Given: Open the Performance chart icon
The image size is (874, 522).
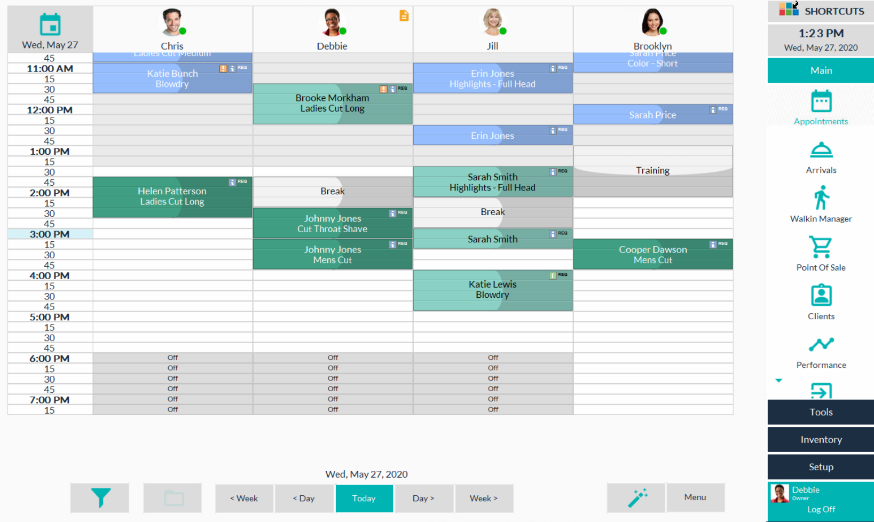Looking at the screenshot, I should [x=821, y=344].
